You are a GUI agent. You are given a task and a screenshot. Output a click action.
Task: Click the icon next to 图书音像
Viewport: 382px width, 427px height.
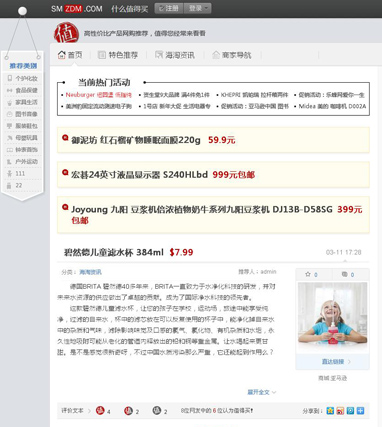[x=10, y=114]
